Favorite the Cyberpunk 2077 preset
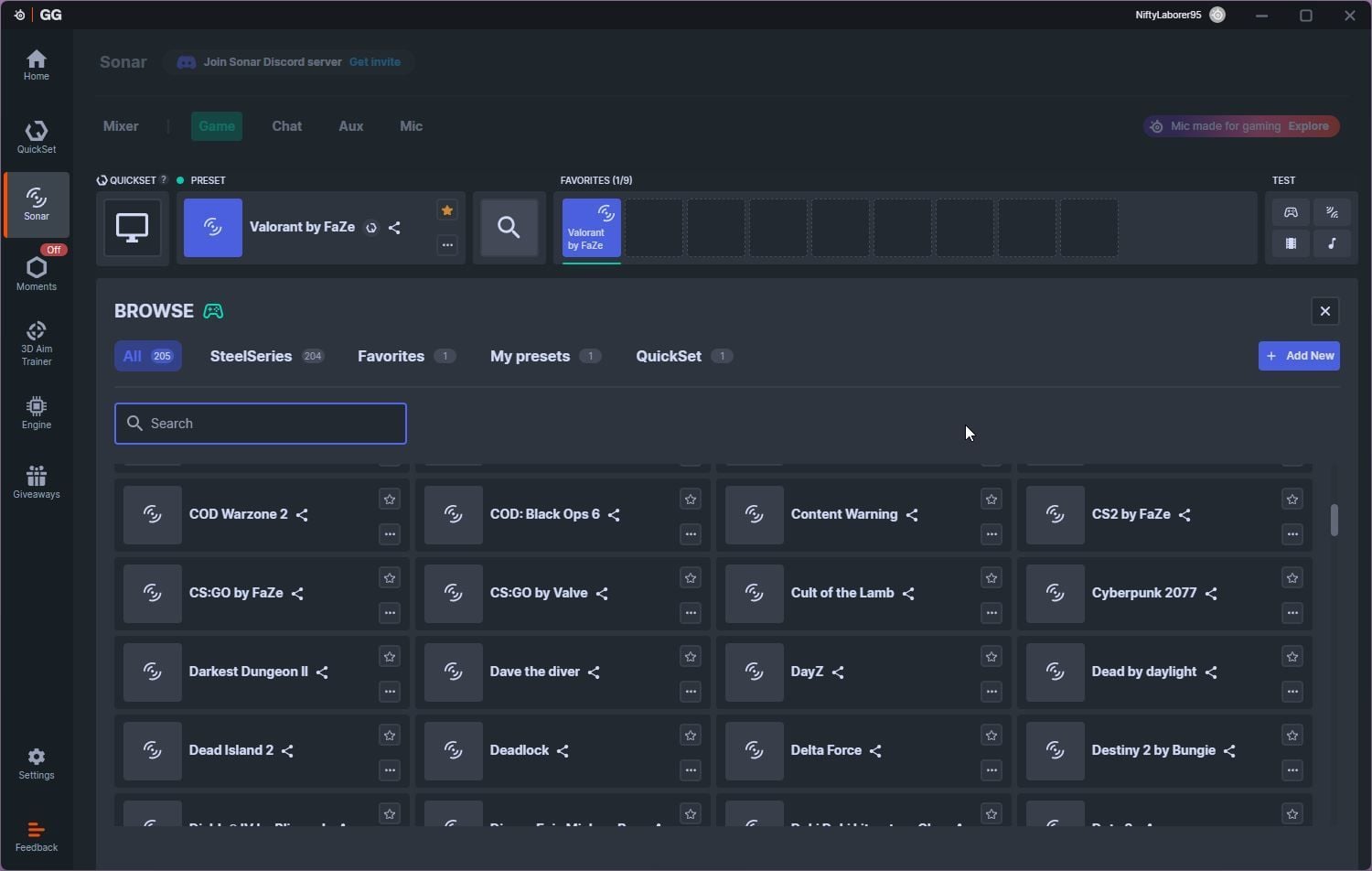Image resolution: width=1372 pixels, height=871 pixels. pos(1292,578)
